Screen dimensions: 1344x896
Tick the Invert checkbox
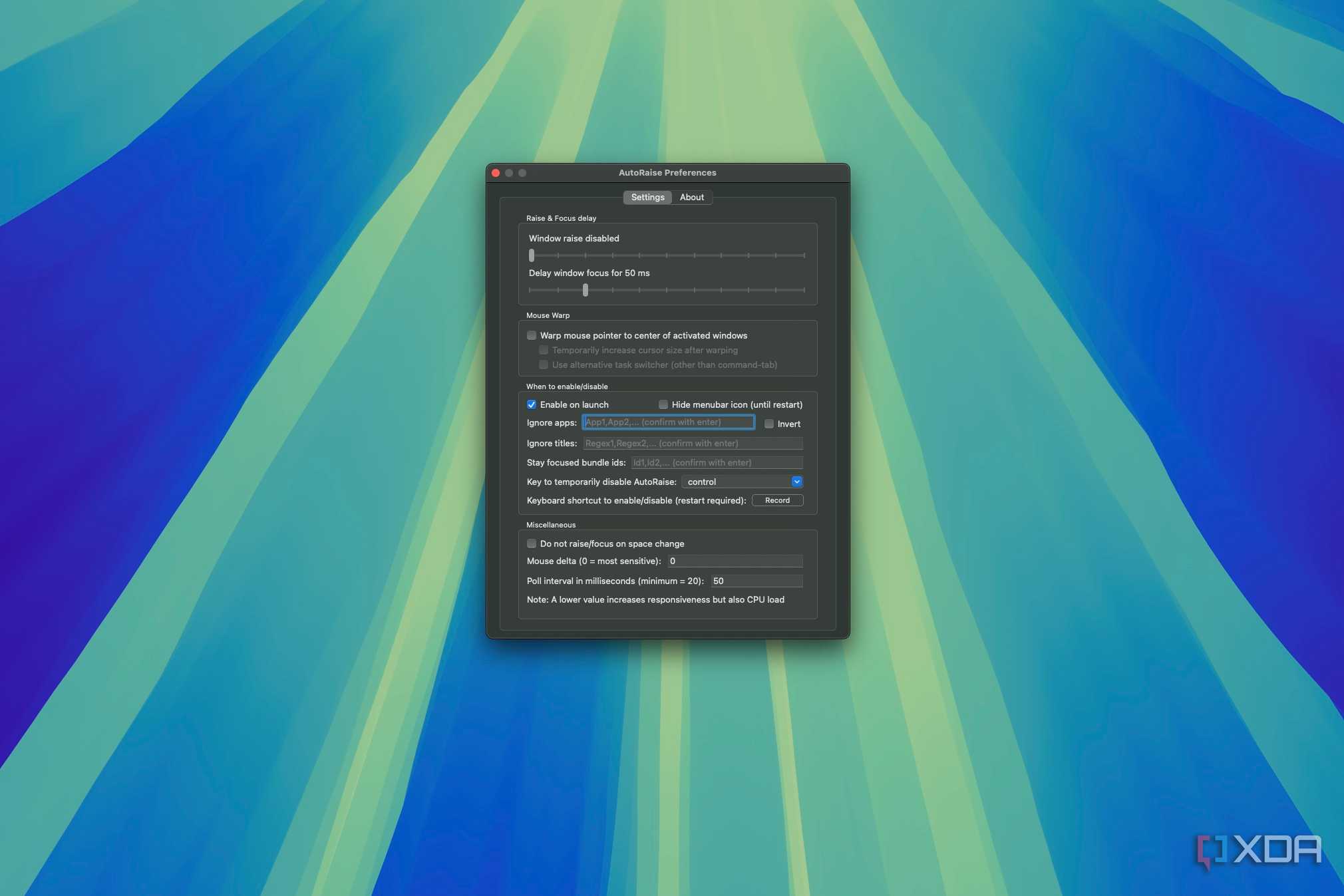pos(769,424)
